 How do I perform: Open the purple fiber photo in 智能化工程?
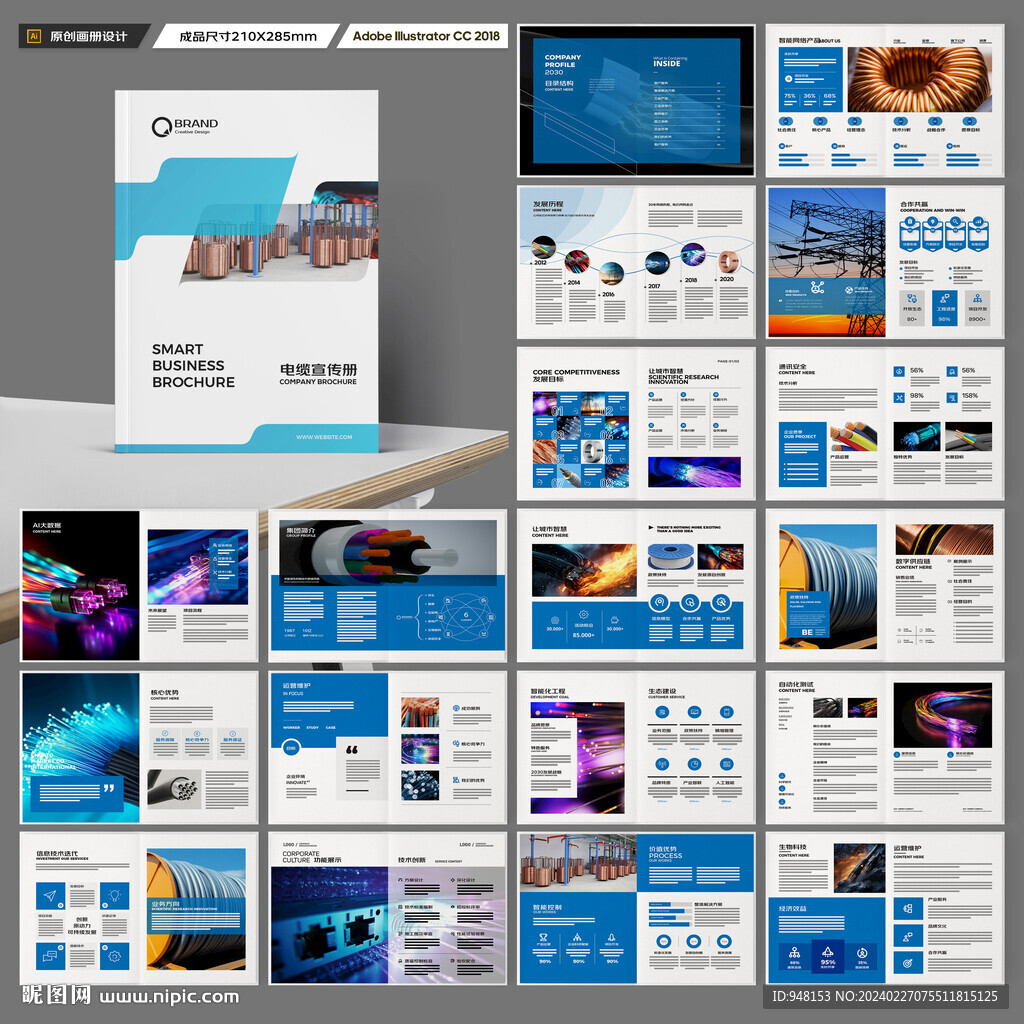(x=577, y=758)
